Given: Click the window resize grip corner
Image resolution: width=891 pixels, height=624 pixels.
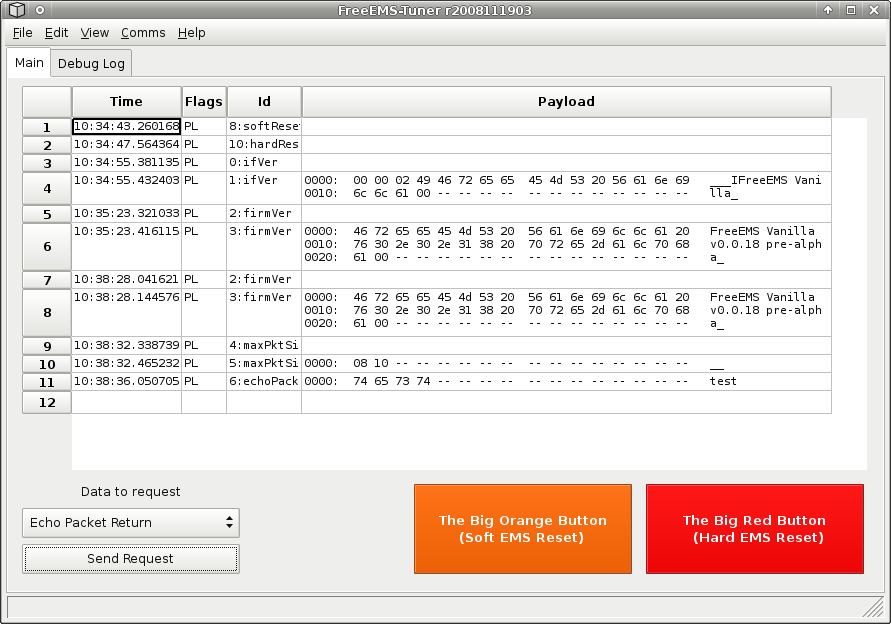Looking at the screenshot, I should click(x=873, y=608).
